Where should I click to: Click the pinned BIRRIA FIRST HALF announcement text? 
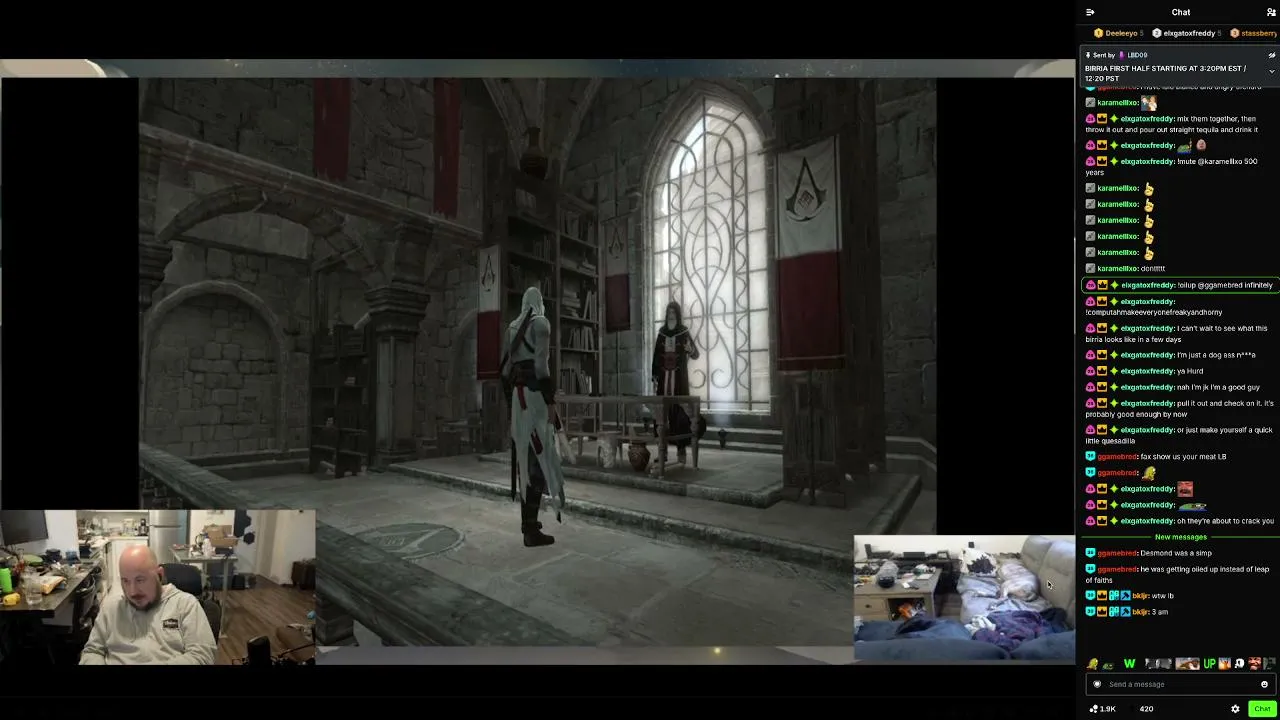tap(1166, 73)
